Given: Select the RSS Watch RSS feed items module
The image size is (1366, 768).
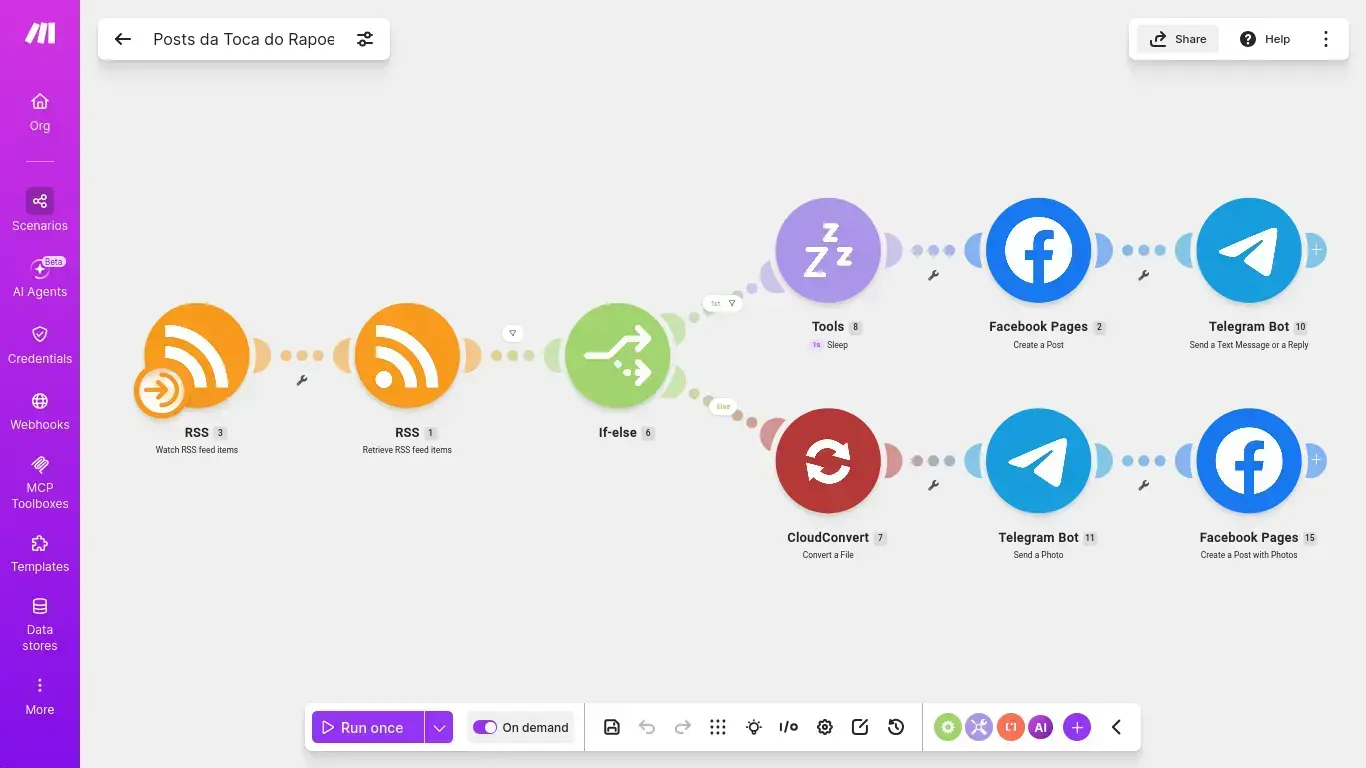Looking at the screenshot, I should (x=196, y=356).
